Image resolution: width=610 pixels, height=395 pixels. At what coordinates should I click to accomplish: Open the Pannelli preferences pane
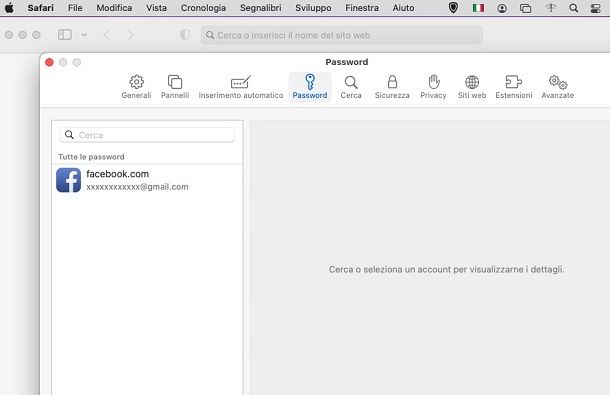coord(175,87)
